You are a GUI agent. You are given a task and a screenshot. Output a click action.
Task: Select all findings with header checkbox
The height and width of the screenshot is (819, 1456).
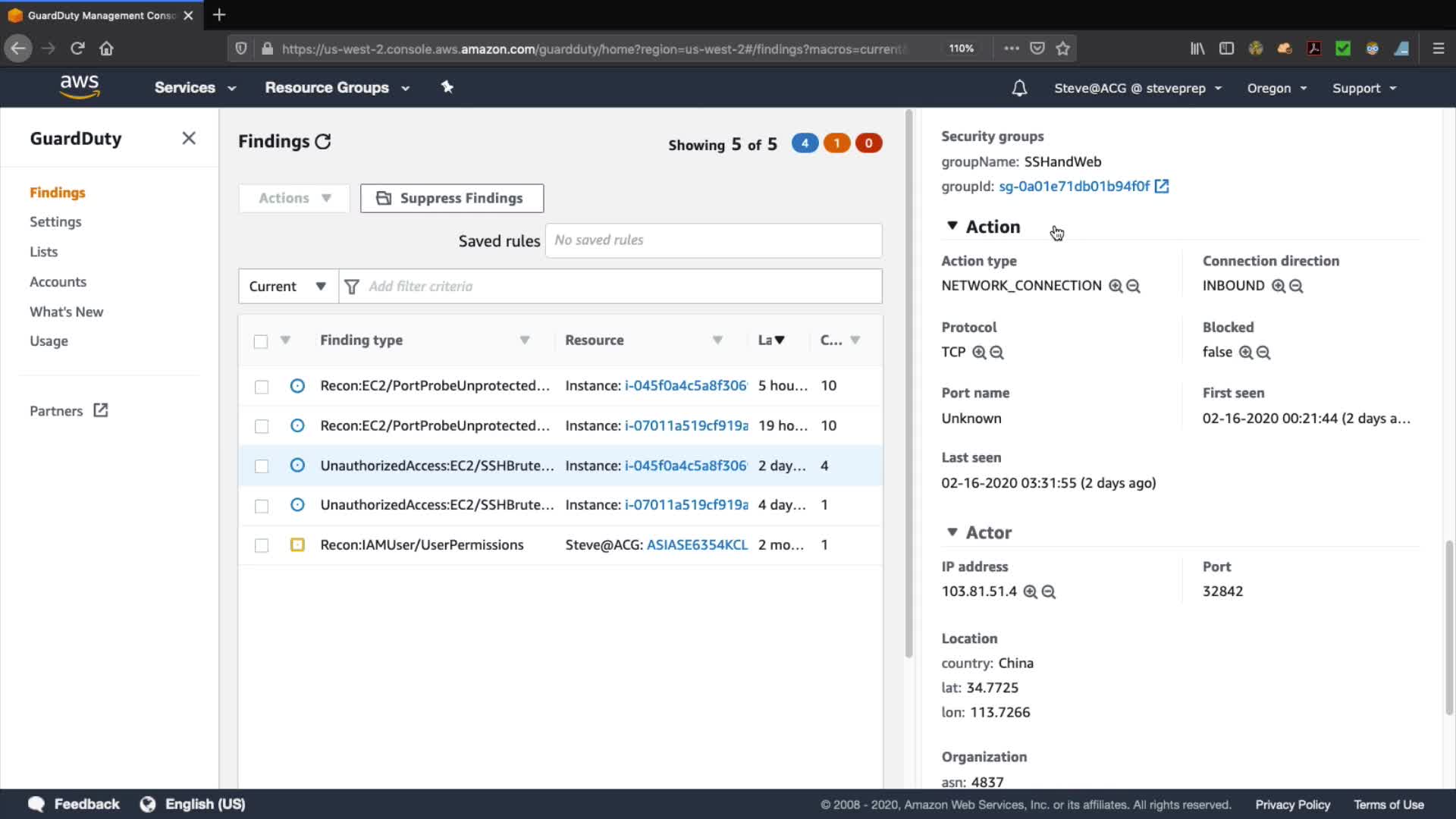click(261, 341)
